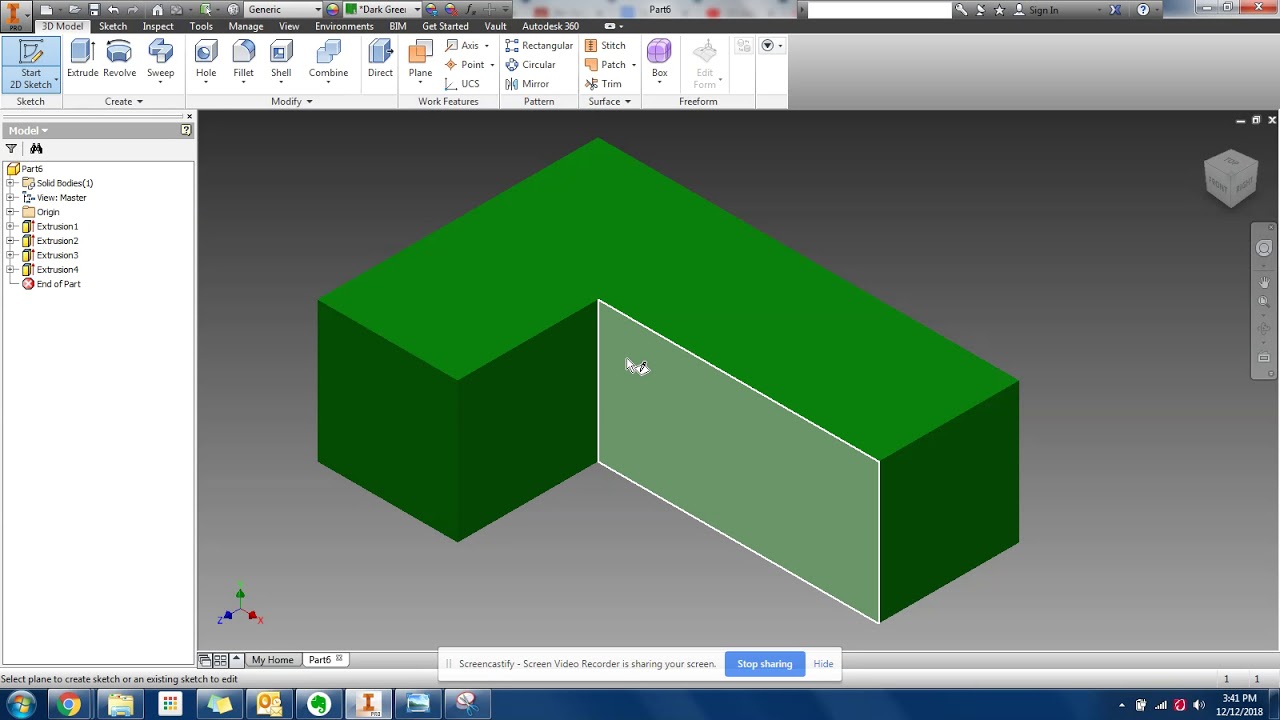The height and width of the screenshot is (720, 1280).
Task: Open the Windows Start menu
Action: tap(20, 704)
